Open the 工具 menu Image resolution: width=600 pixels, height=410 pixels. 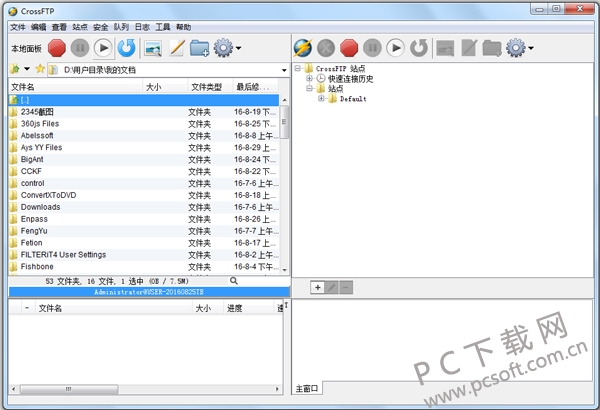(x=163, y=27)
